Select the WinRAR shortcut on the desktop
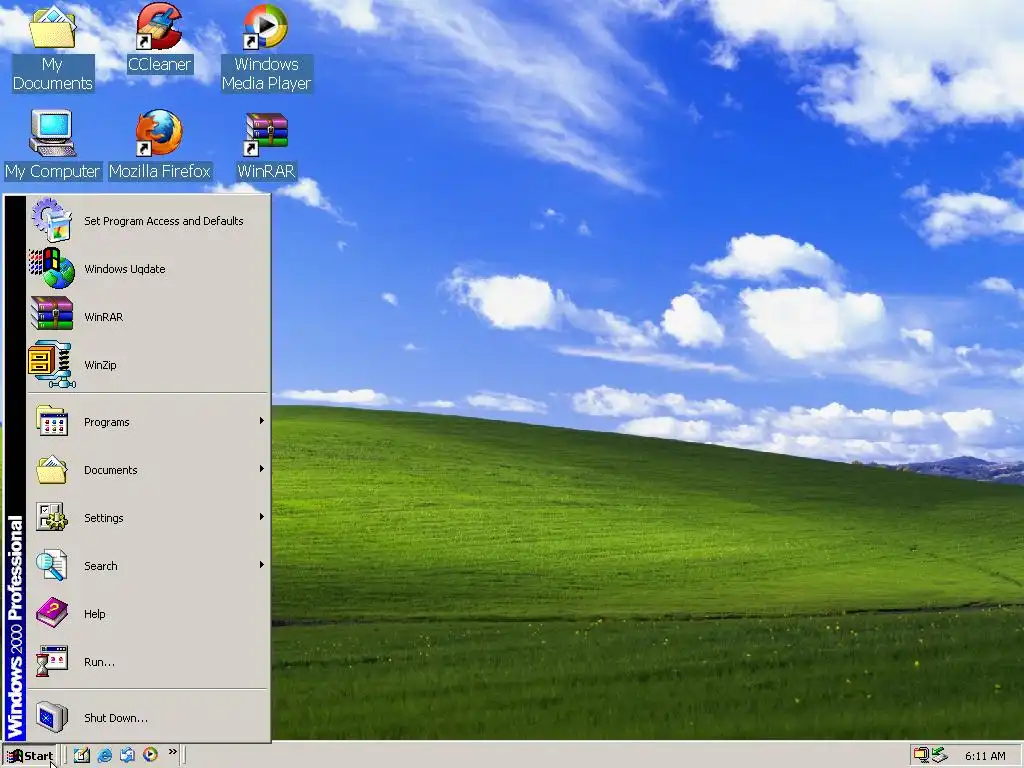Screen dimensions: 1024x768 (x=266, y=145)
